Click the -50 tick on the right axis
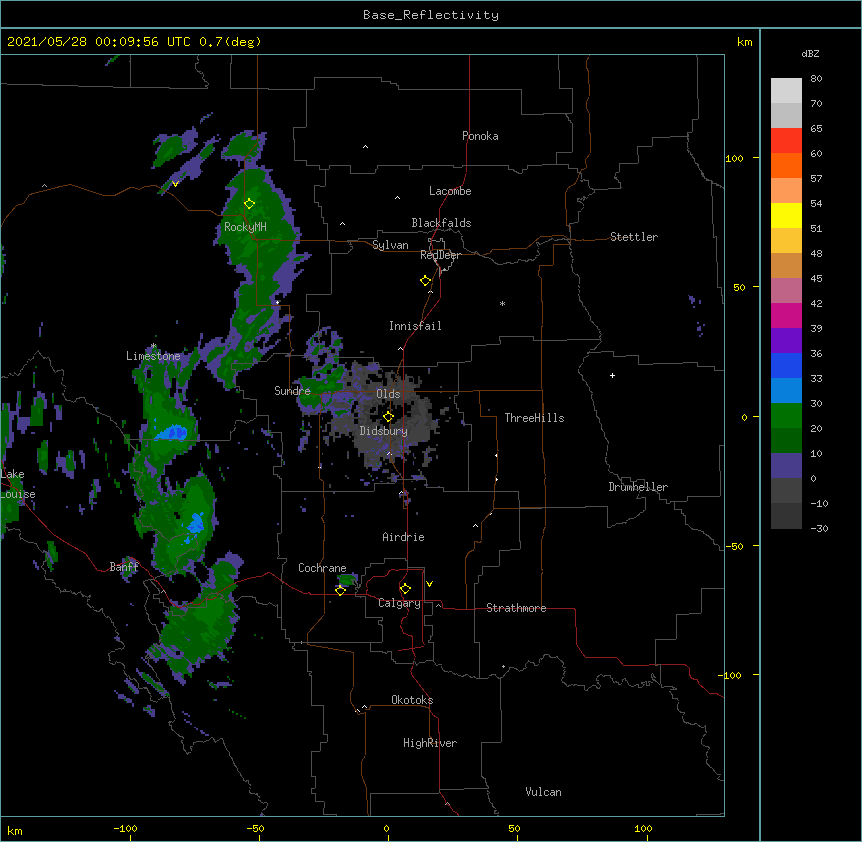The image size is (862, 842). [734, 546]
